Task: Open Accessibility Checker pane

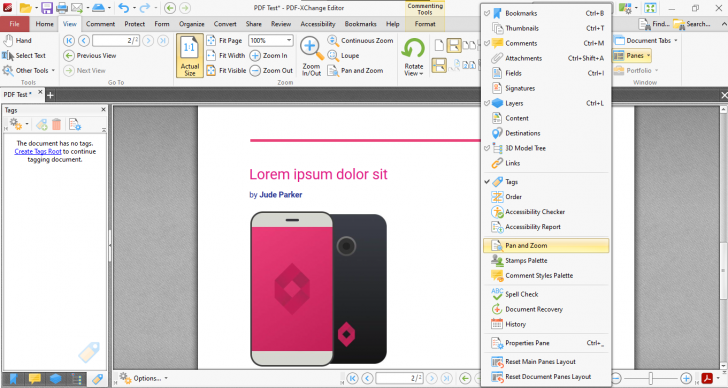Action: click(546, 212)
